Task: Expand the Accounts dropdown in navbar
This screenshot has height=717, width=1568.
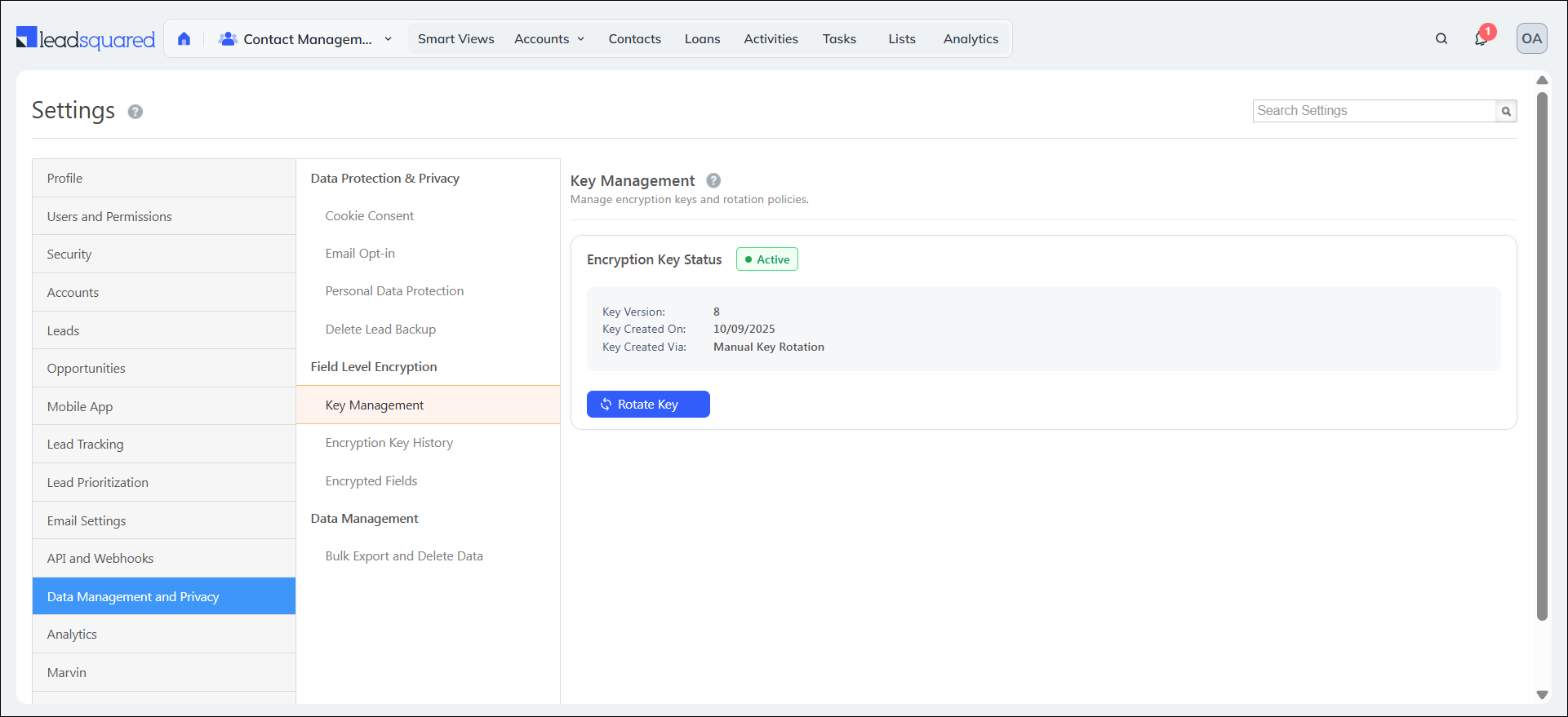Action: pos(549,39)
